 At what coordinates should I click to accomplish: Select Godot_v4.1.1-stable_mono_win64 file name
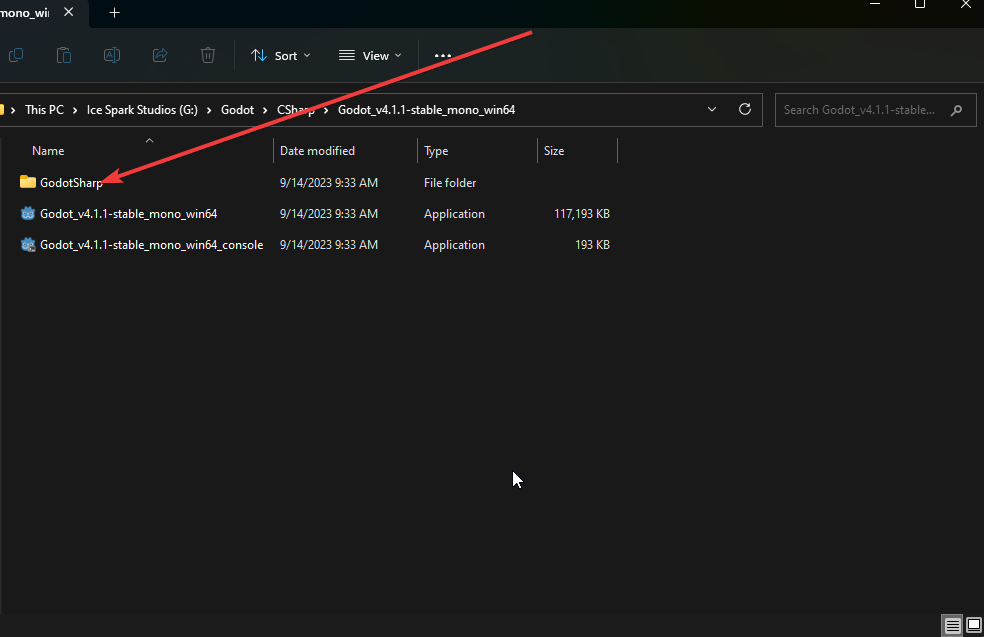pos(129,213)
